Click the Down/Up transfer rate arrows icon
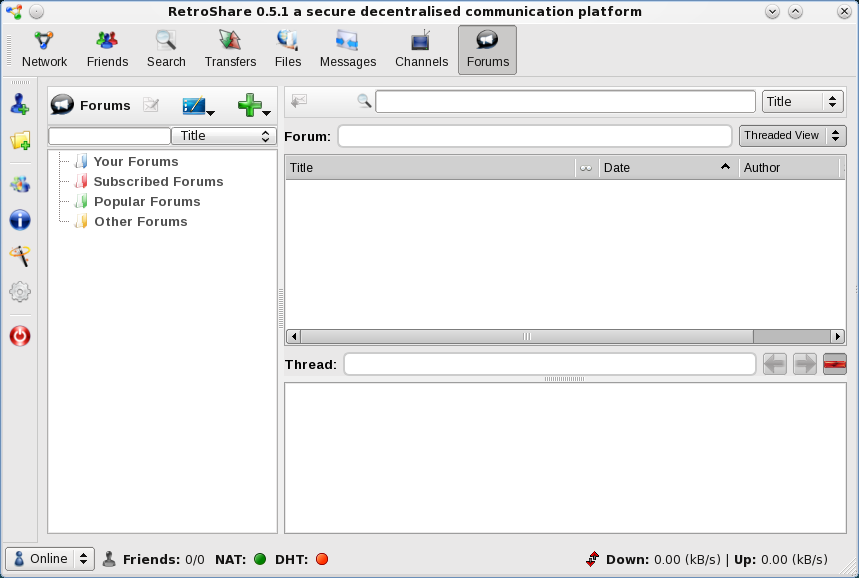Screen dimensions: 859x578 click(x=592, y=559)
